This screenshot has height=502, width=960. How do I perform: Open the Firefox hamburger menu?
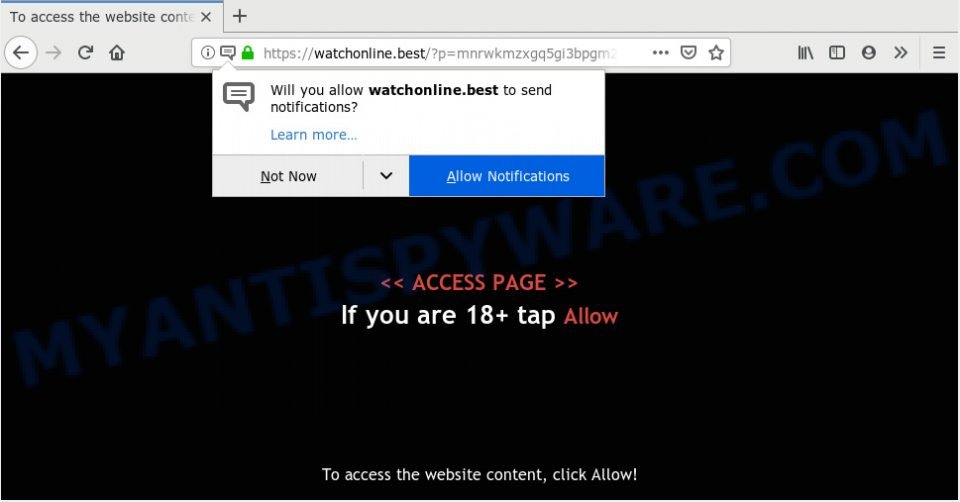click(x=939, y=53)
